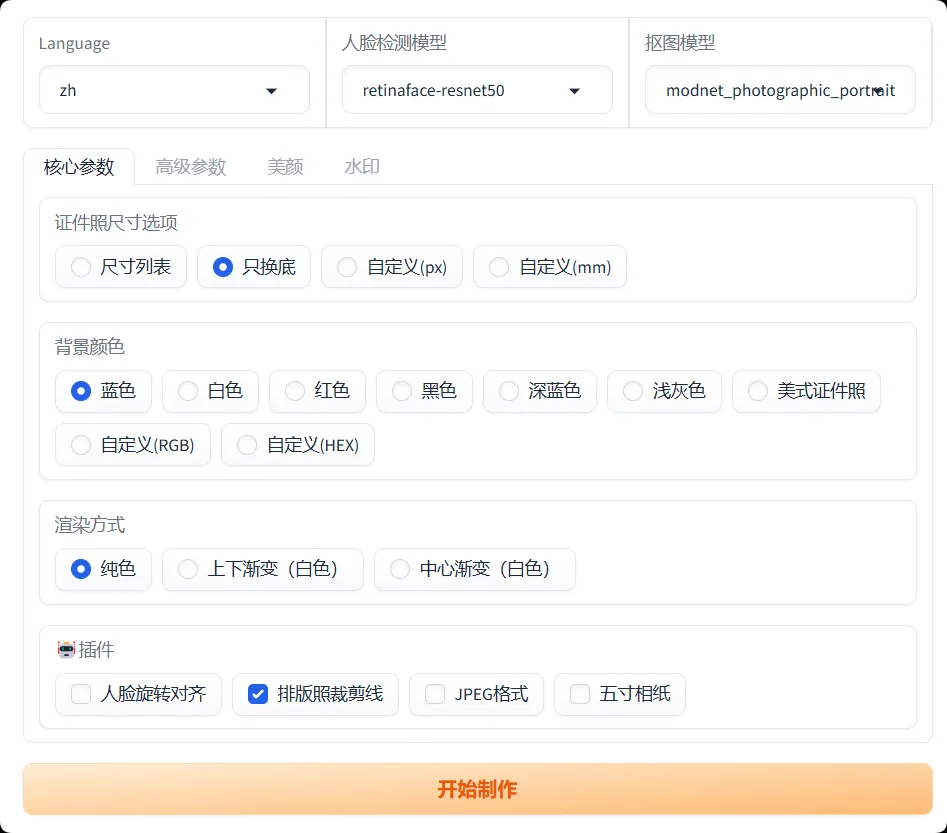This screenshot has height=833, width=947.
Task: Open the 水印 tab
Action: point(362,167)
